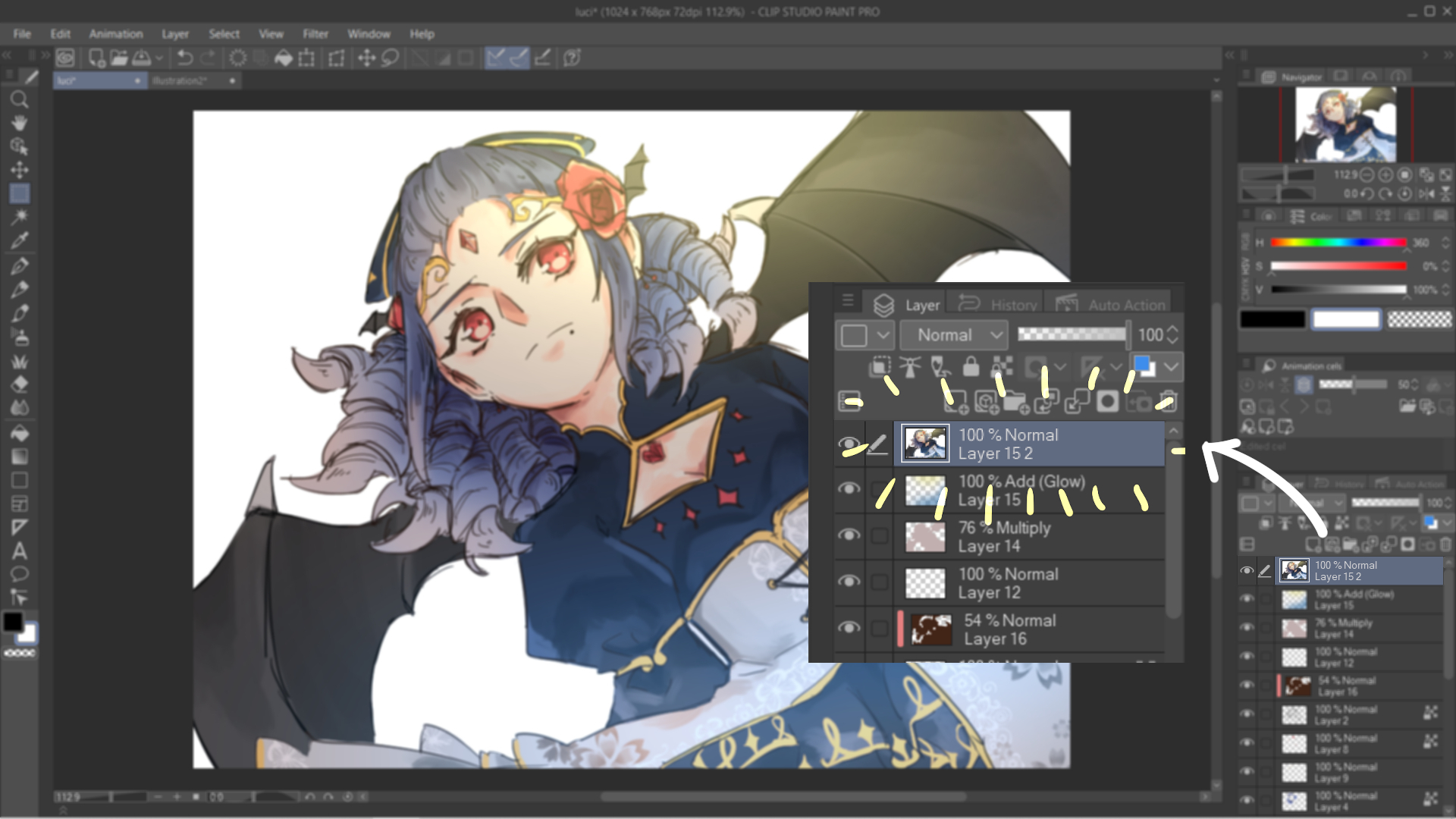
Task: Toggle visibility of the Multiply Layer 14
Action: [849, 536]
